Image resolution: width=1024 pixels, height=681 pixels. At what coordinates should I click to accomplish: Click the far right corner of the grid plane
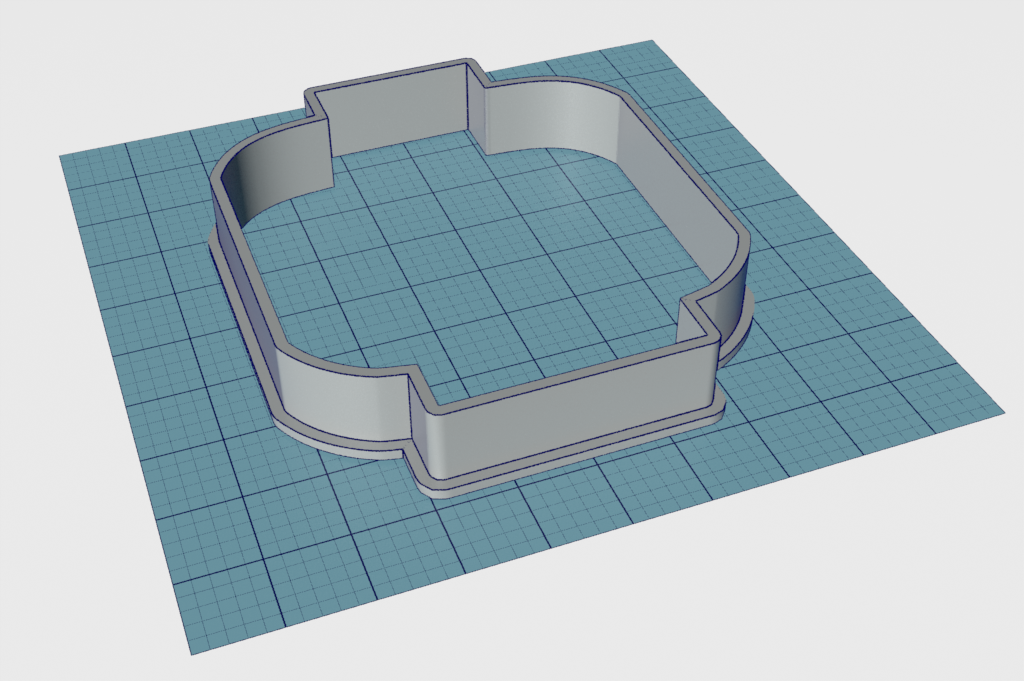[x=998, y=409]
